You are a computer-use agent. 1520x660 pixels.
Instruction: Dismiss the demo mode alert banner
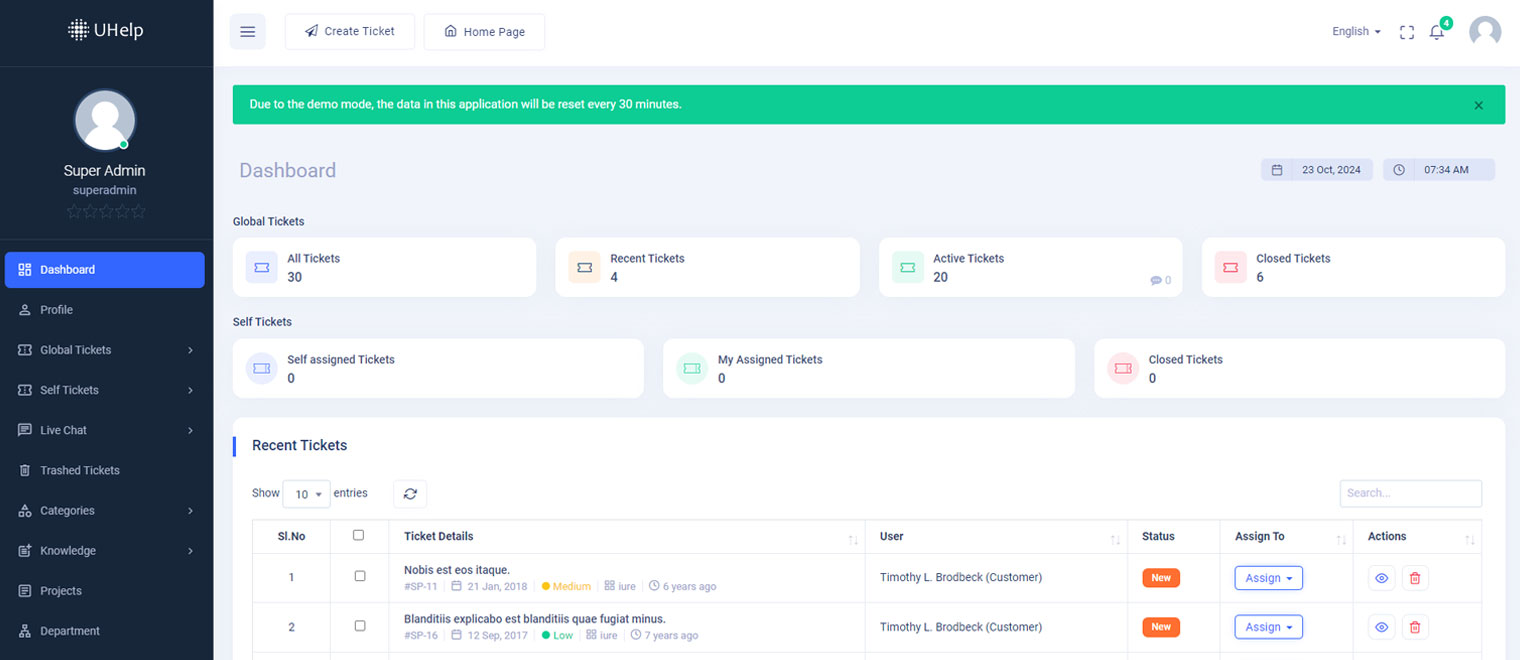click(x=1478, y=105)
